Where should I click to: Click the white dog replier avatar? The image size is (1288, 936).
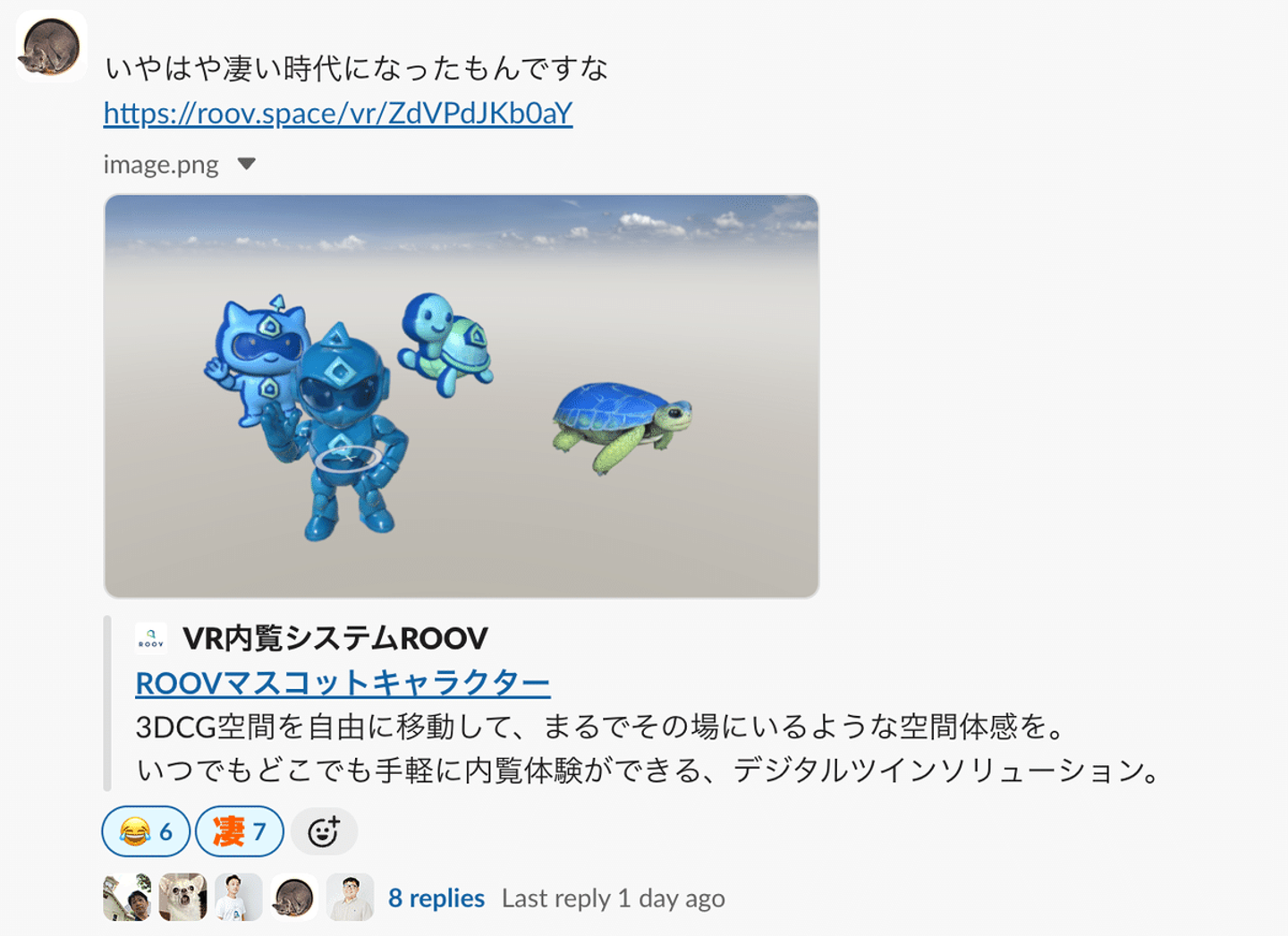pyautogui.click(x=183, y=898)
